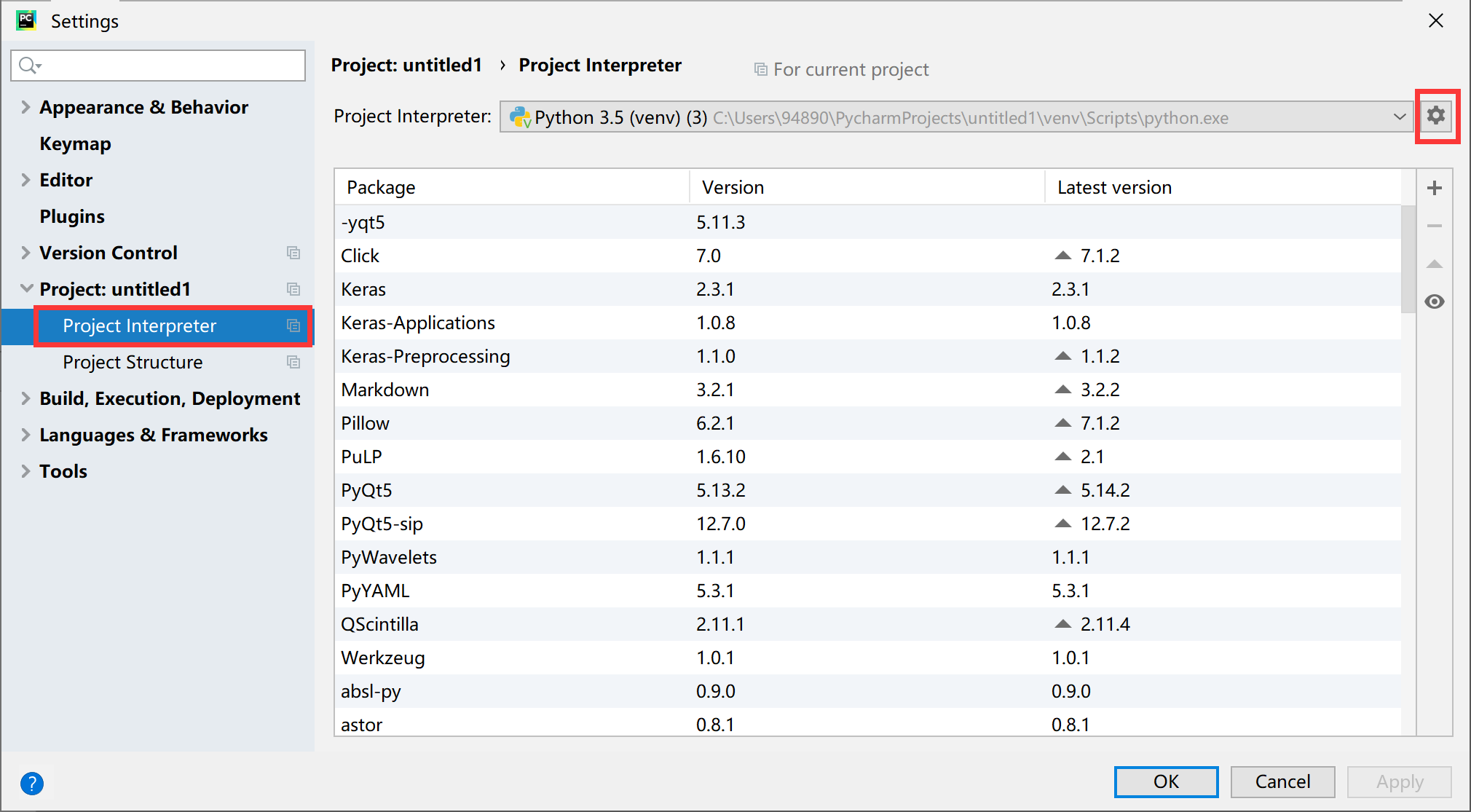This screenshot has width=1471, height=812.
Task: Click upgrade arrow in Markdown row
Action: pyautogui.click(x=1063, y=390)
